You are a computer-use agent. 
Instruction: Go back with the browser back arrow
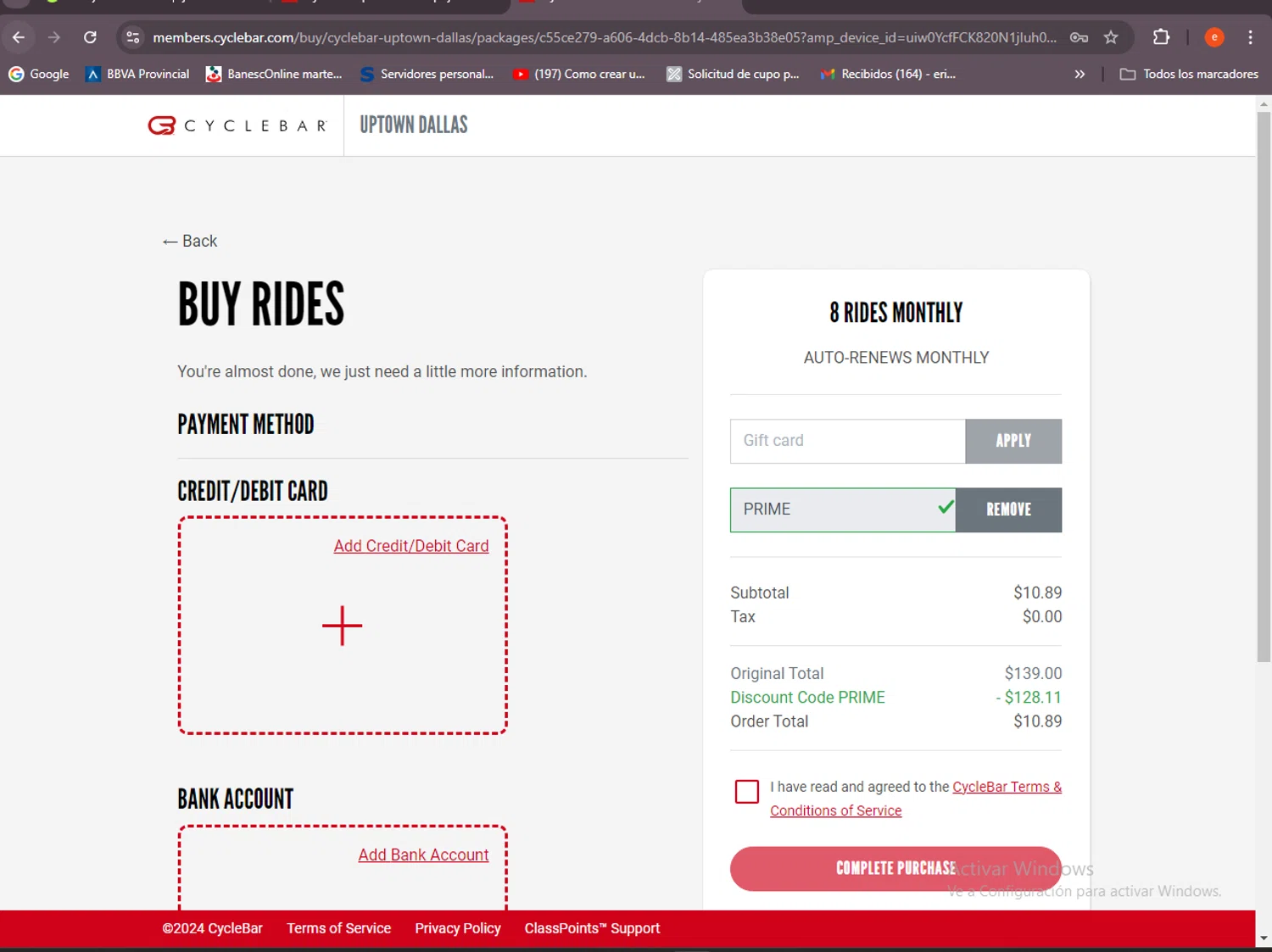[x=19, y=37]
